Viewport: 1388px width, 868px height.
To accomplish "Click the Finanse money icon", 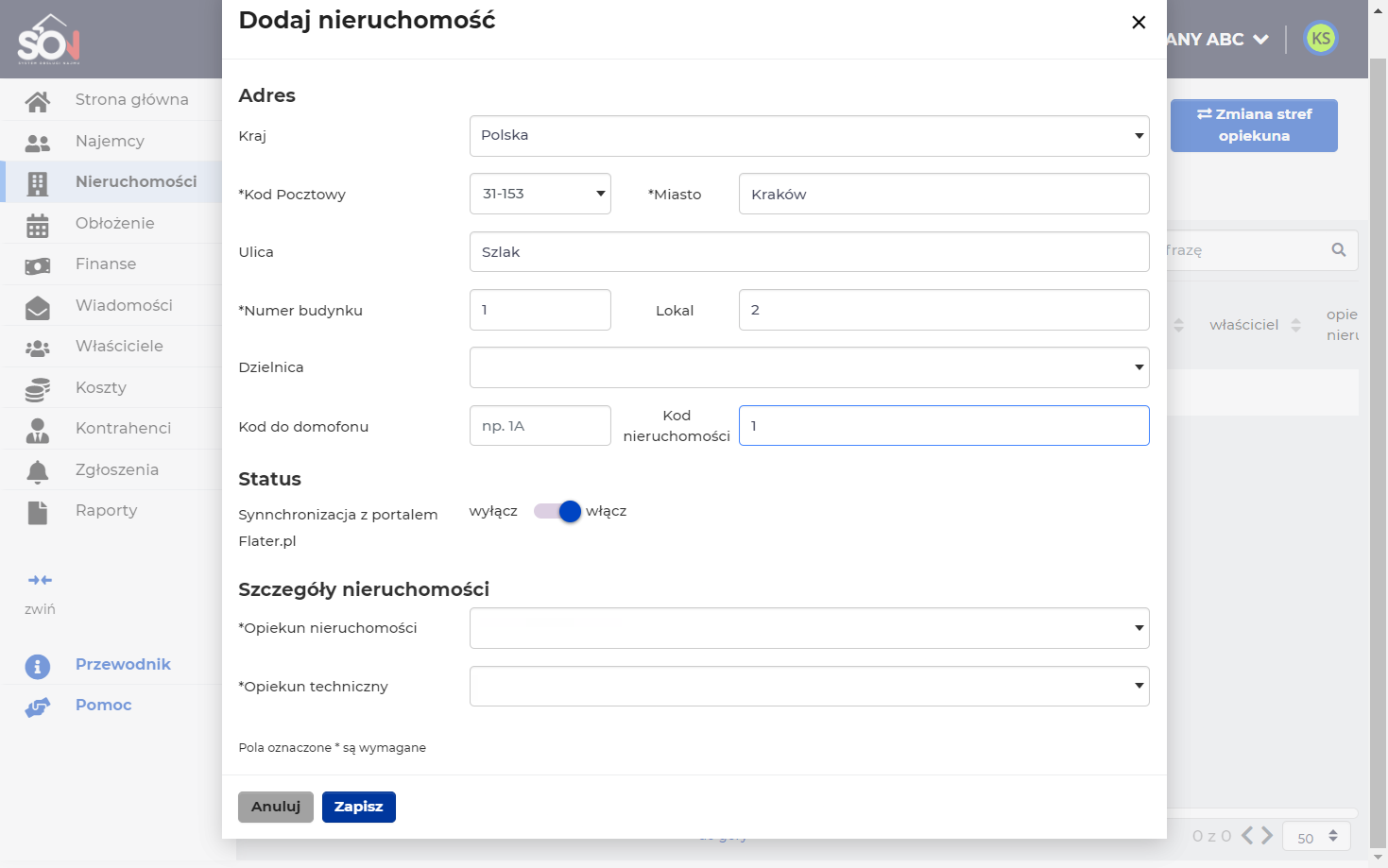I will (38, 265).
